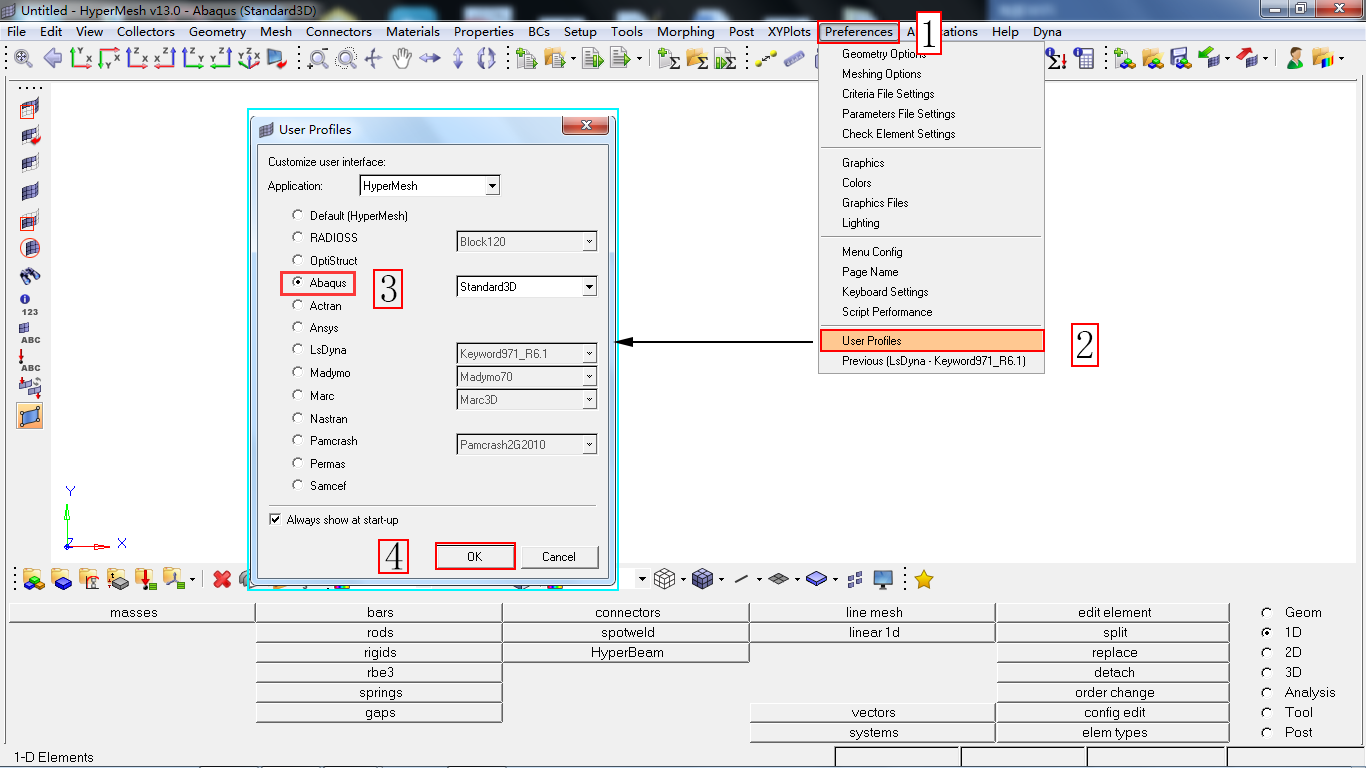Click the yellow star favorites icon

(924, 579)
